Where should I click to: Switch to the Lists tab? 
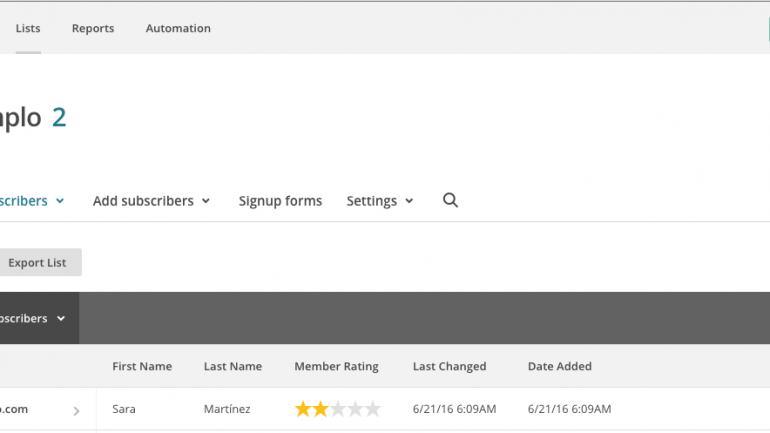28,28
